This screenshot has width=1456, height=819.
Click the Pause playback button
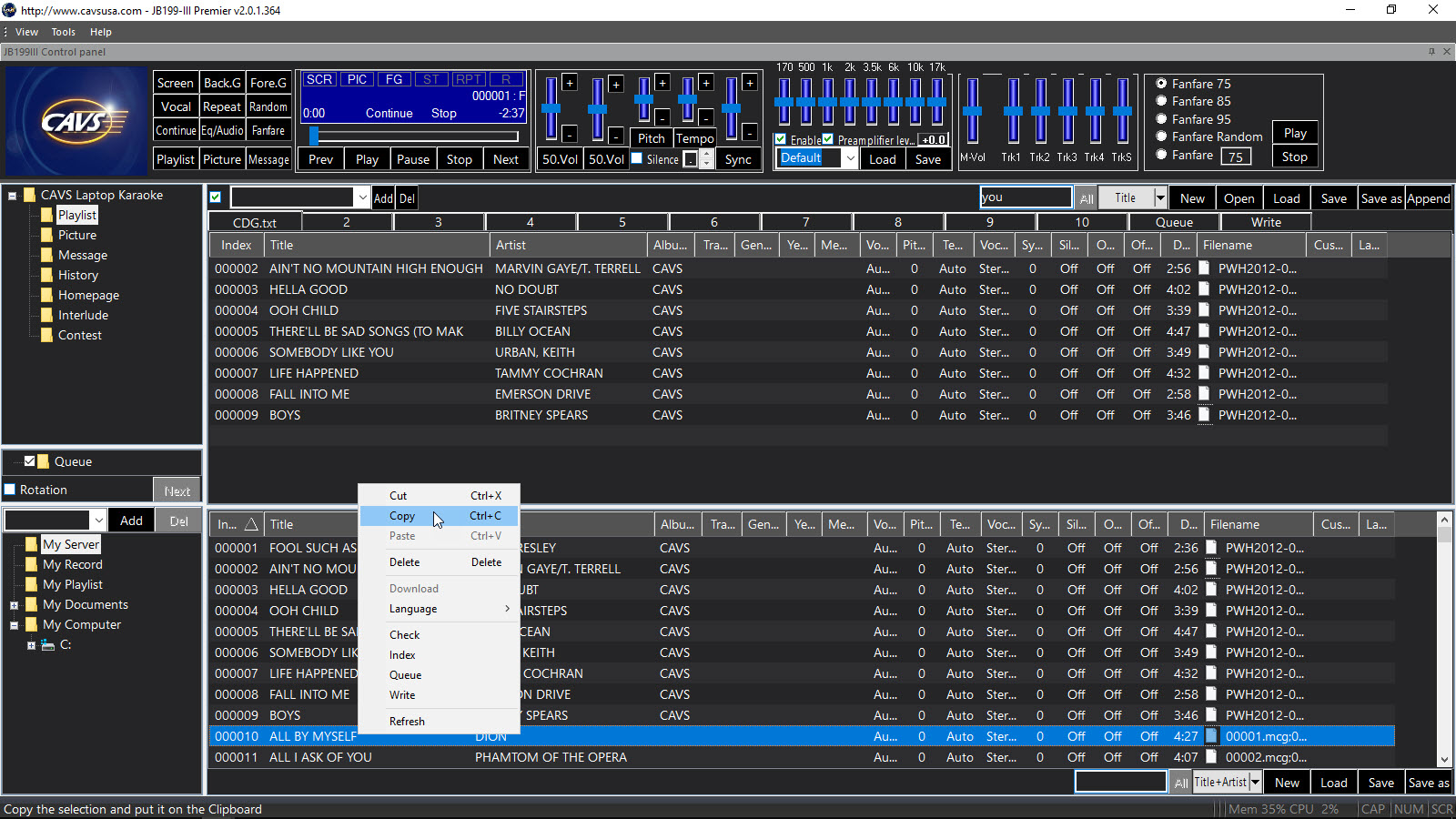point(412,159)
